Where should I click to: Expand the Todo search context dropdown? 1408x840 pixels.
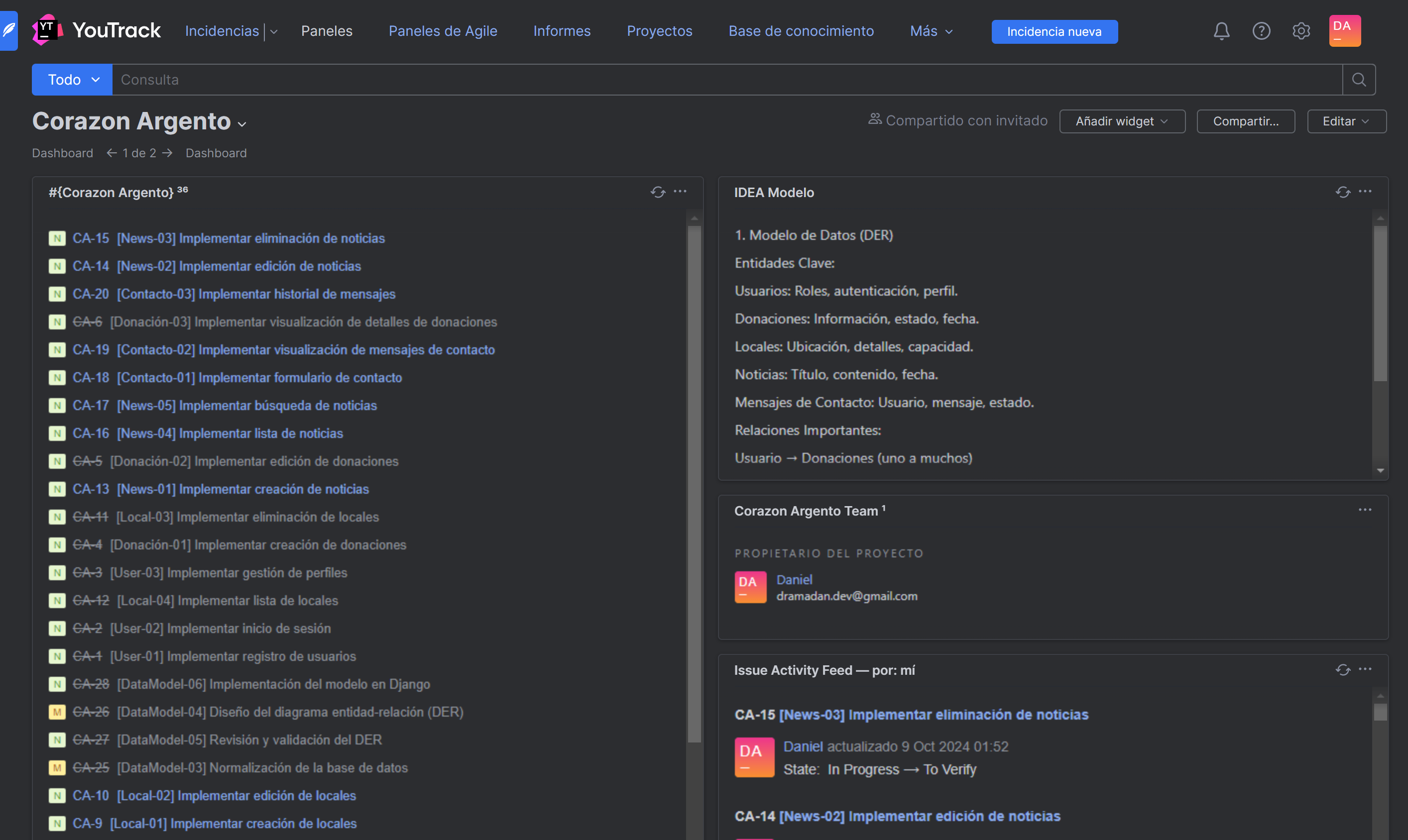point(72,80)
